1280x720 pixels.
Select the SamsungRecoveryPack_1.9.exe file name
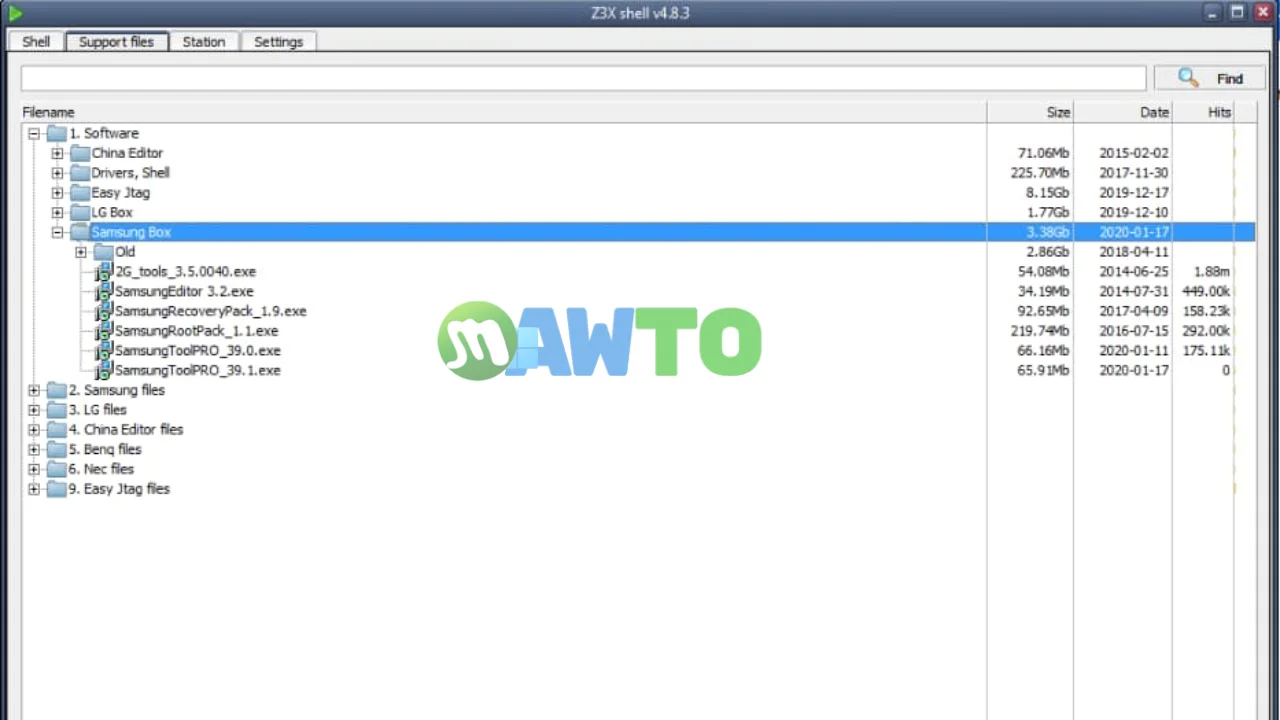[x=211, y=311]
